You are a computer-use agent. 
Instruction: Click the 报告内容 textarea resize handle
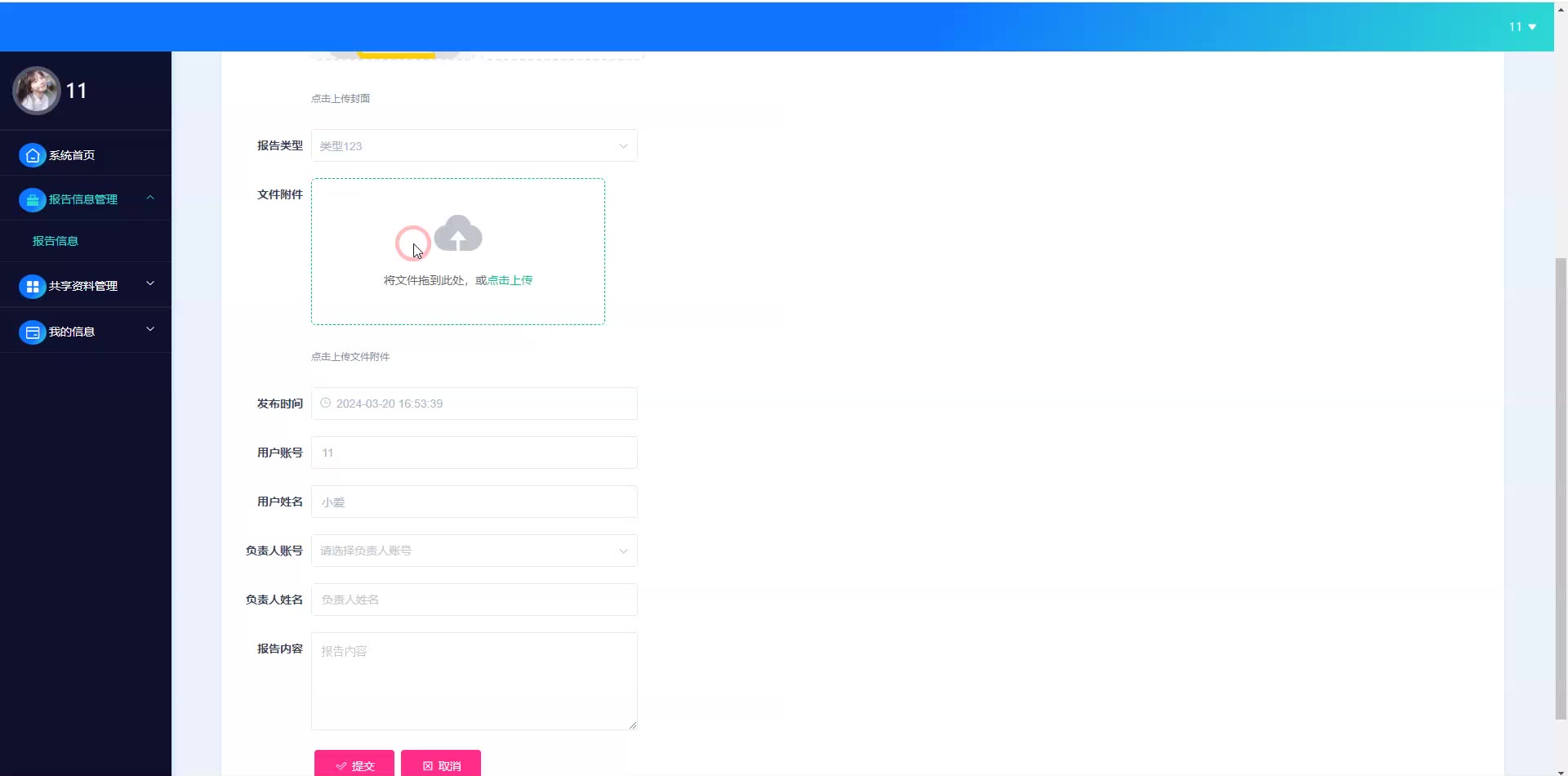[632, 725]
